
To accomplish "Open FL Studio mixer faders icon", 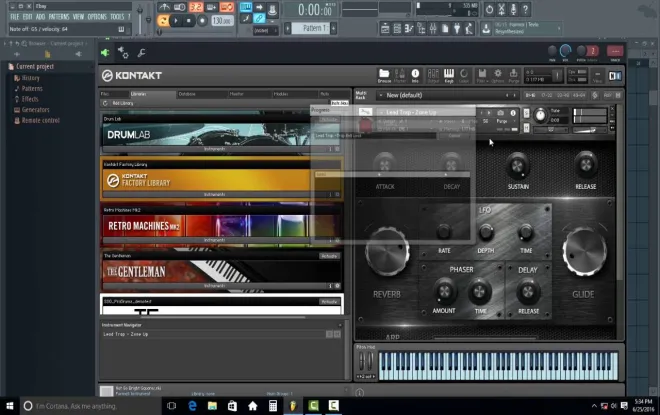I will pyautogui.click(x=433, y=29).
